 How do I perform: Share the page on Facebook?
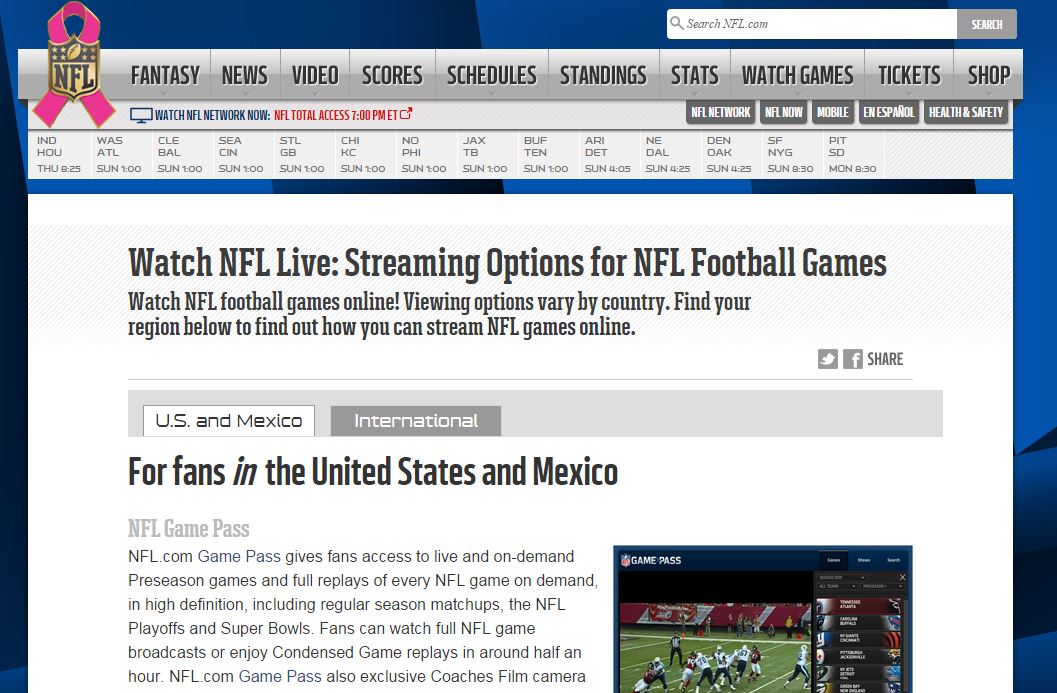point(853,359)
